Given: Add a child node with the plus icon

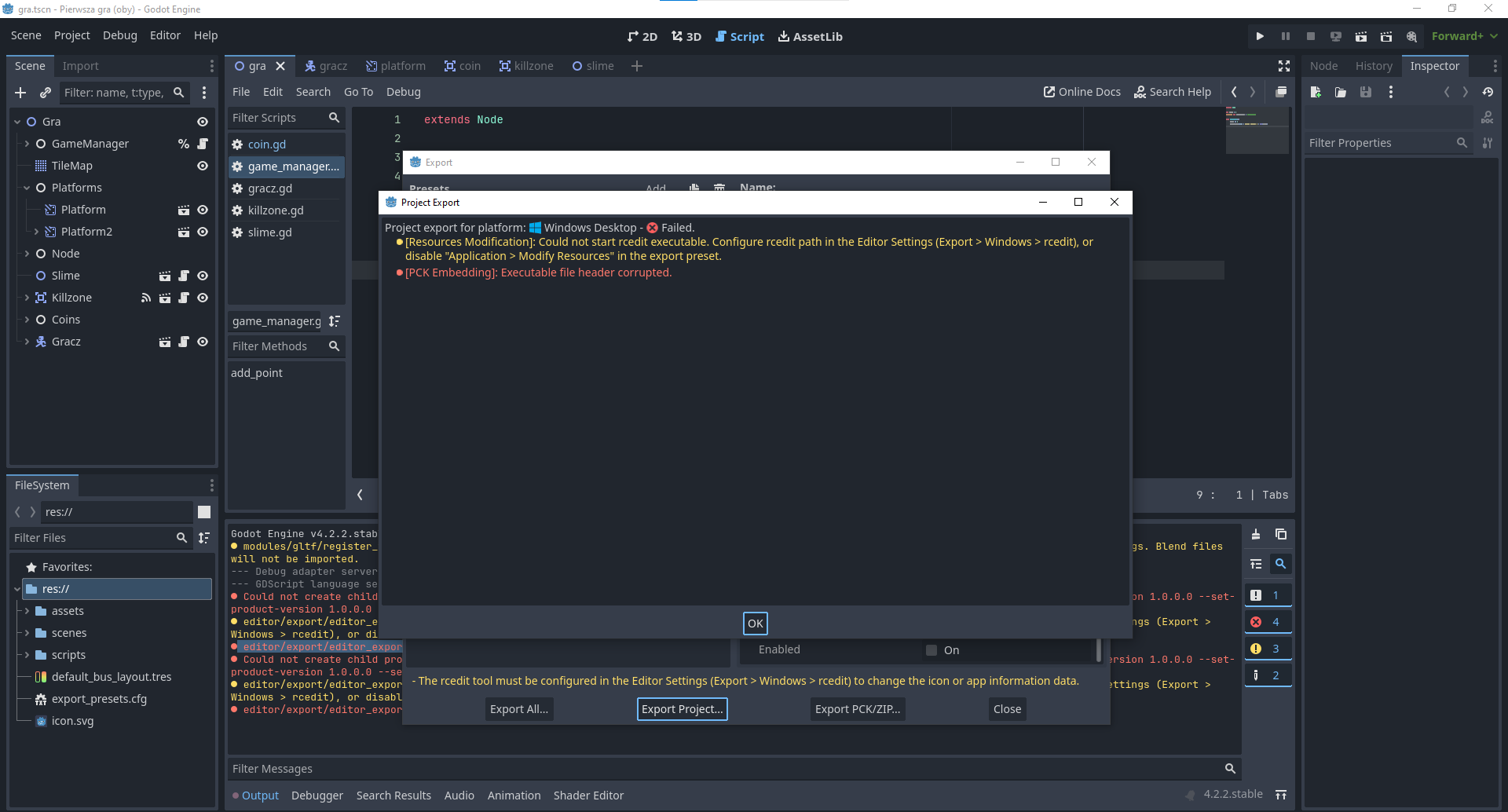Looking at the screenshot, I should click(20, 93).
